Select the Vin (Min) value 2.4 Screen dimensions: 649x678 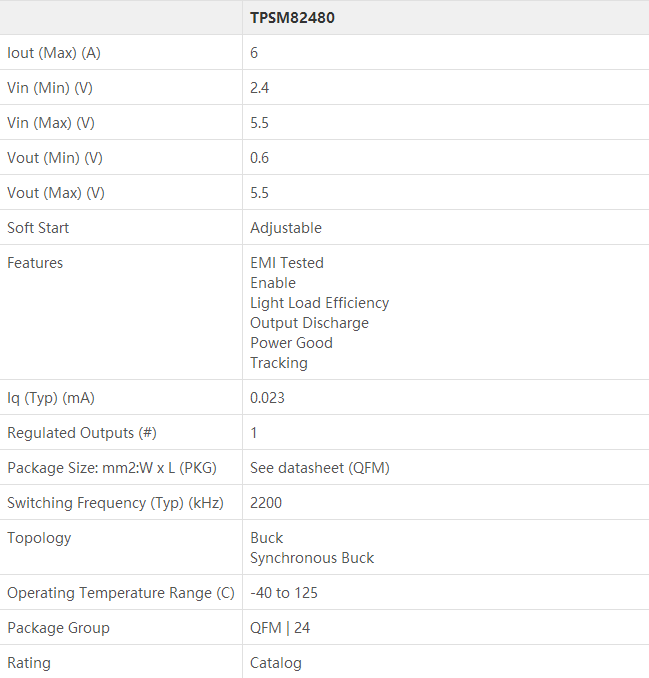260,88
